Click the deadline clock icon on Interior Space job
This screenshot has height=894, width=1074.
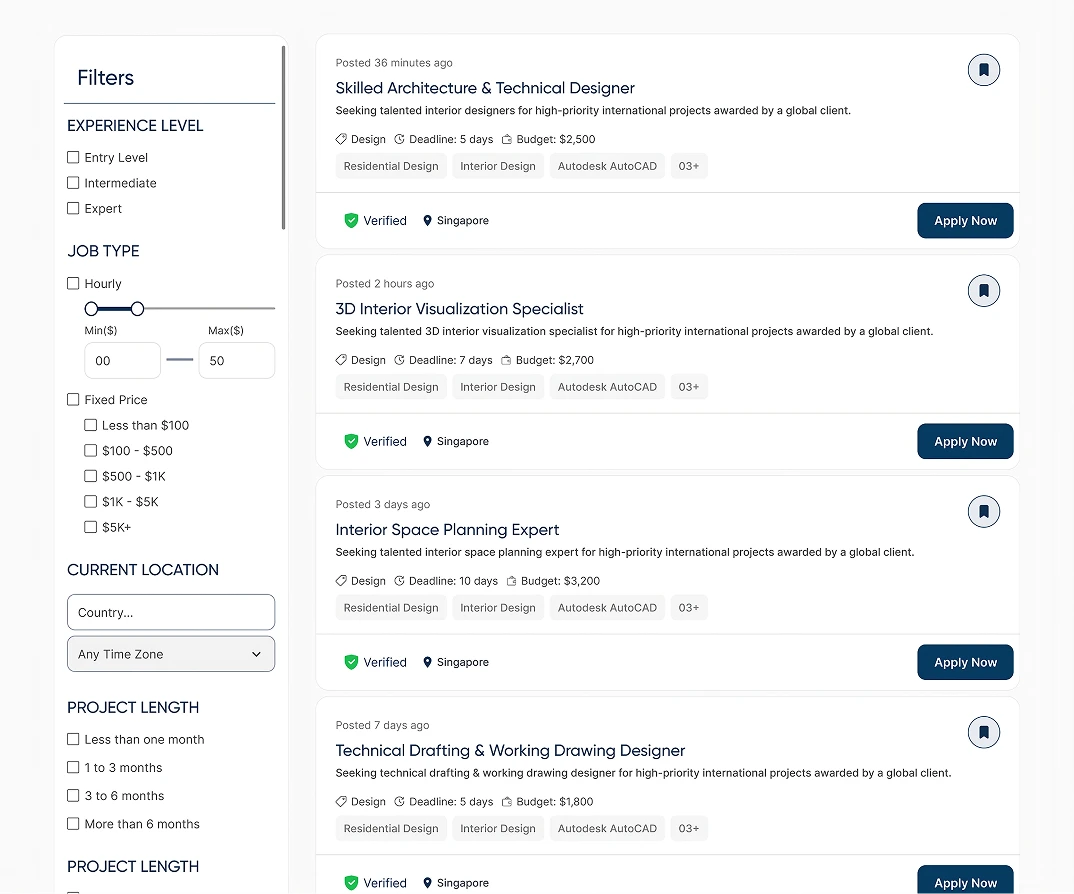pos(400,581)
